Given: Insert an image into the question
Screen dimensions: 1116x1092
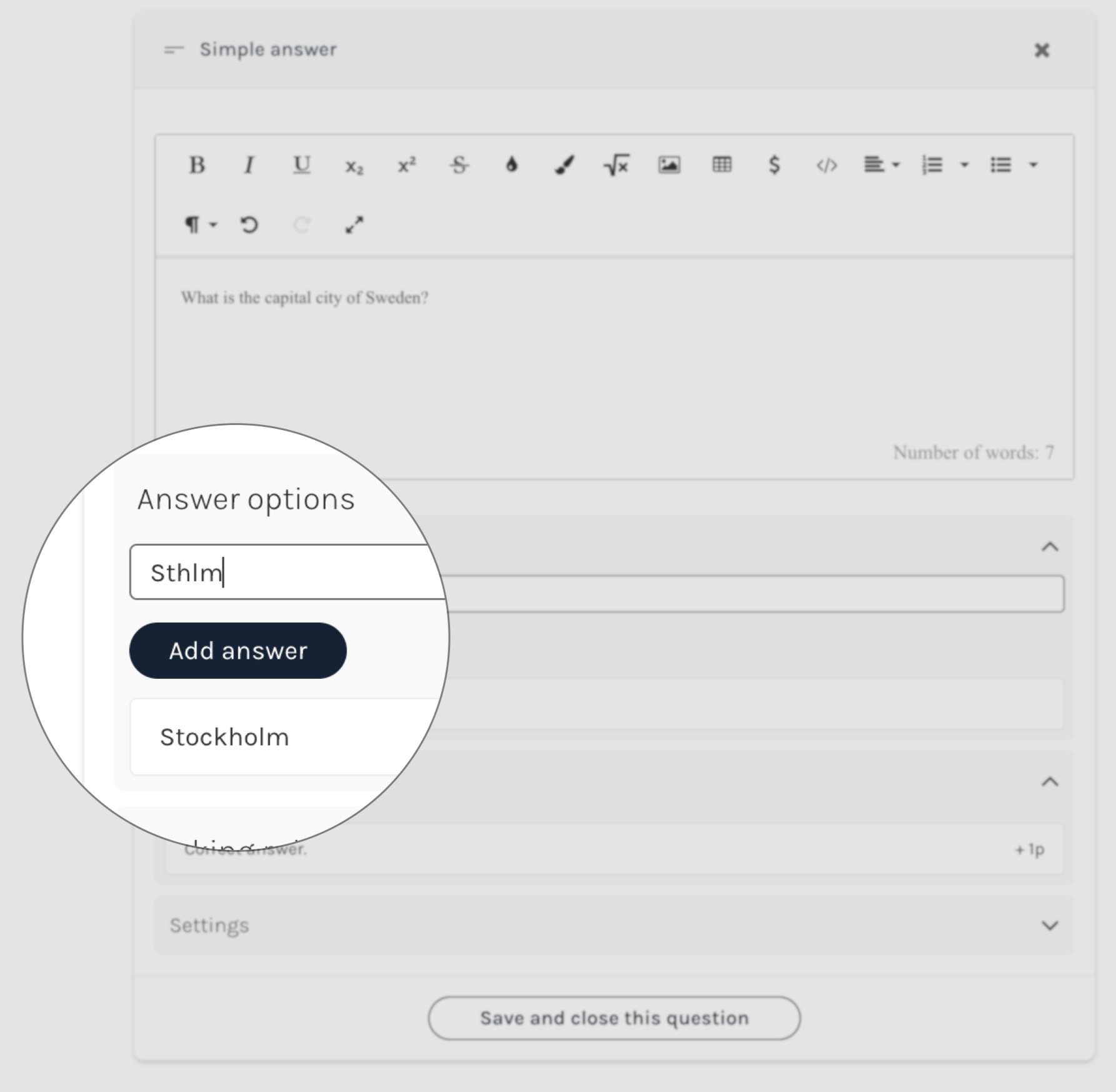Looking at the screenshot, I should [669, 165].
